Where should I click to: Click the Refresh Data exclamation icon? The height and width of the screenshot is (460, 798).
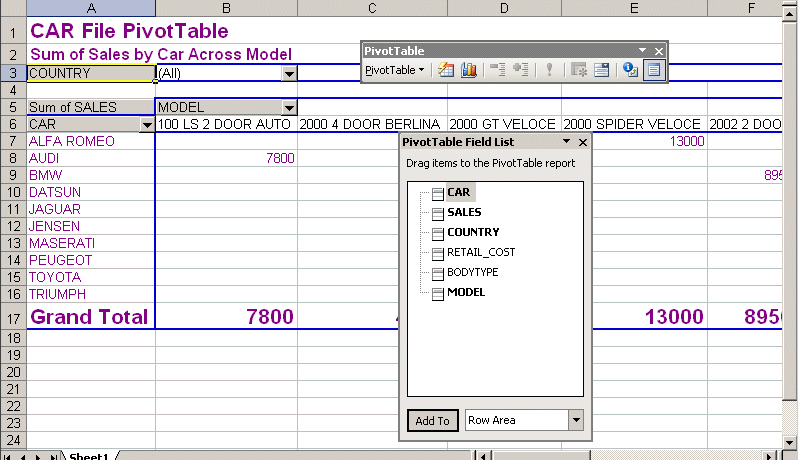click(549, 70)
